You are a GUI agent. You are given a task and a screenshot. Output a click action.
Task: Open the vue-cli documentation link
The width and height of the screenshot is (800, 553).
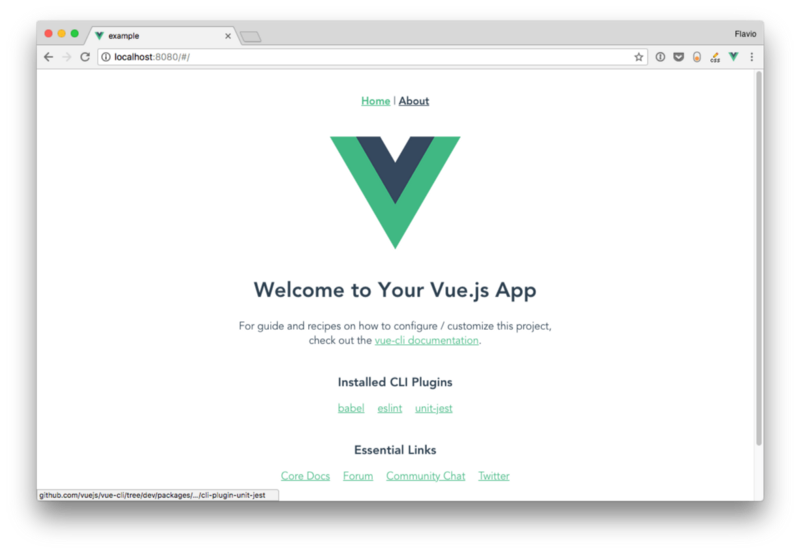(x=427, y=340)
